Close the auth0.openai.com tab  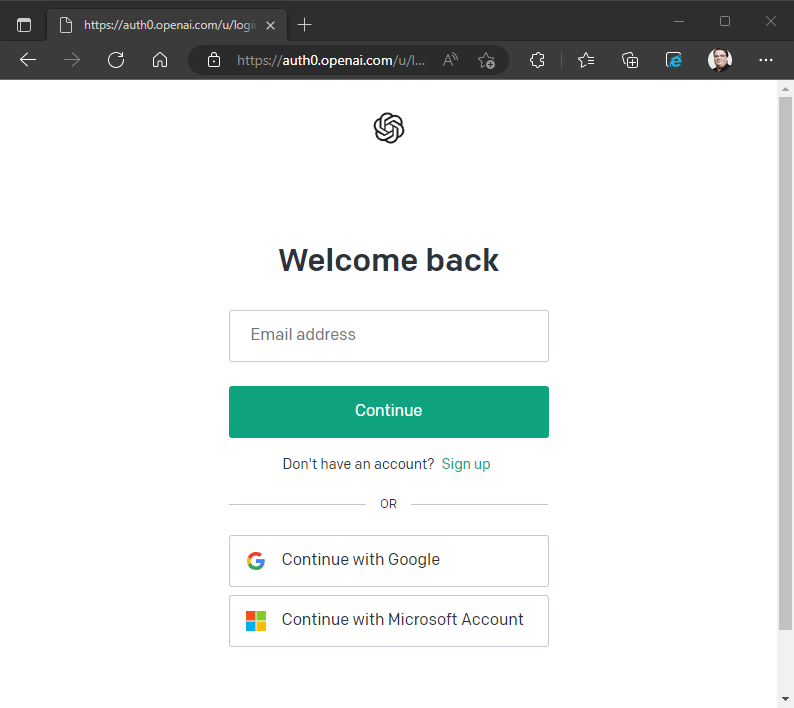click(270, 25)
